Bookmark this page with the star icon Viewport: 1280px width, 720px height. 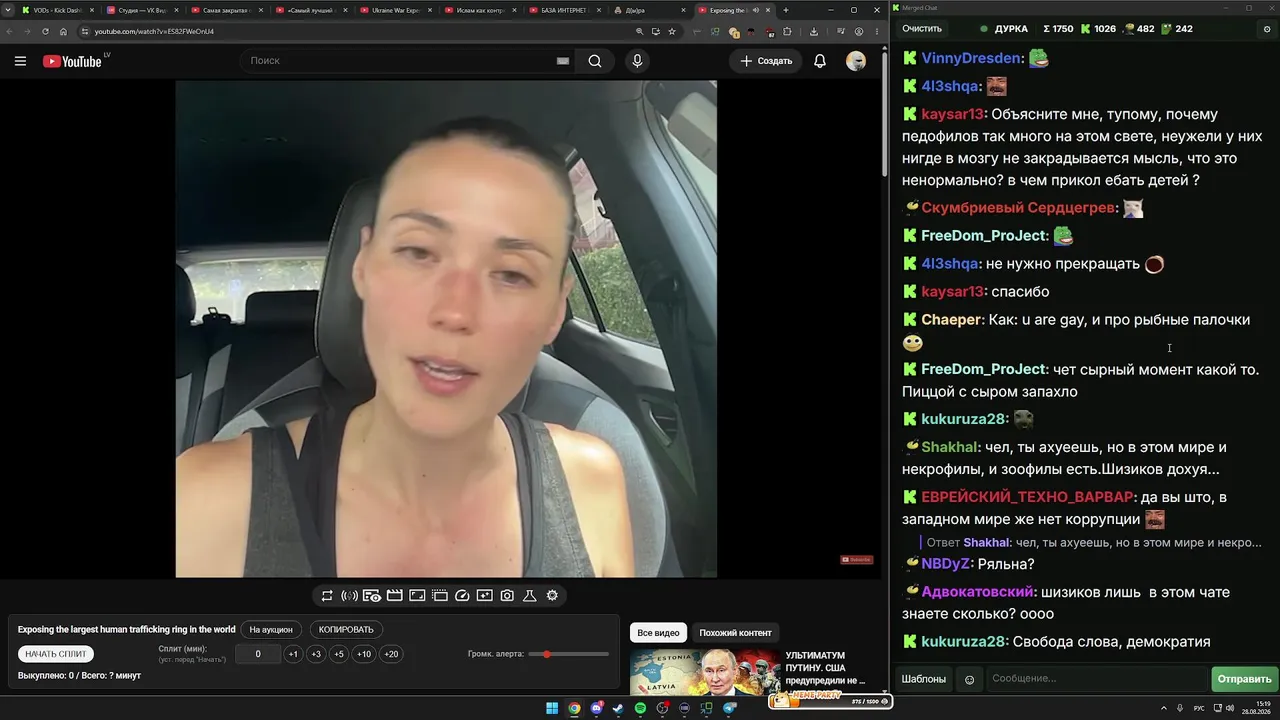point(672,31)
